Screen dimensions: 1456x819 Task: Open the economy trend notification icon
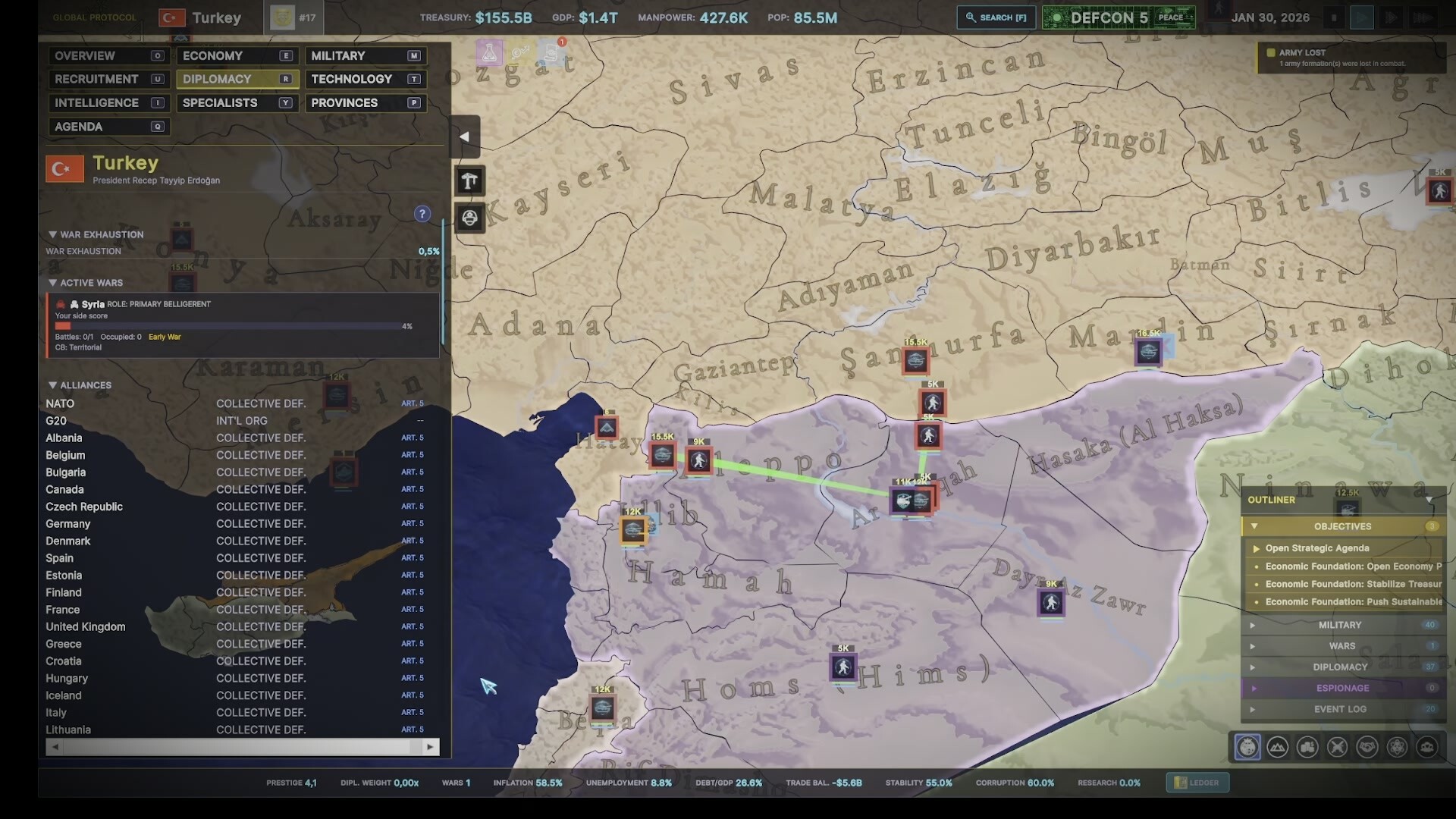(520, 53)
